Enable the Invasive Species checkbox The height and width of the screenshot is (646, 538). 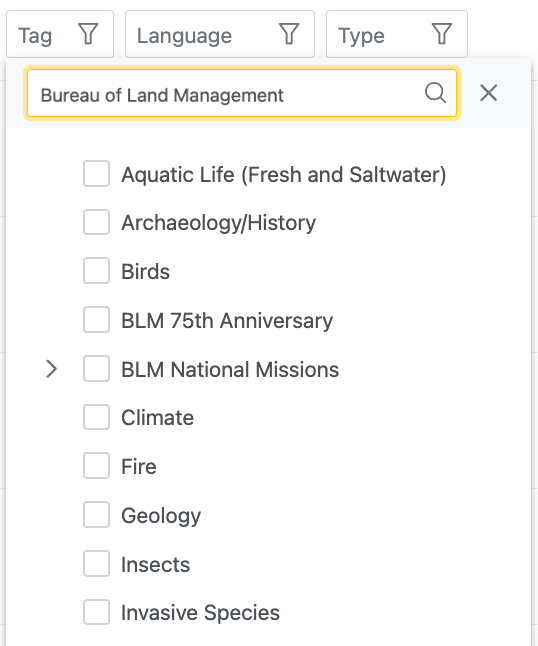click(96, 612)
